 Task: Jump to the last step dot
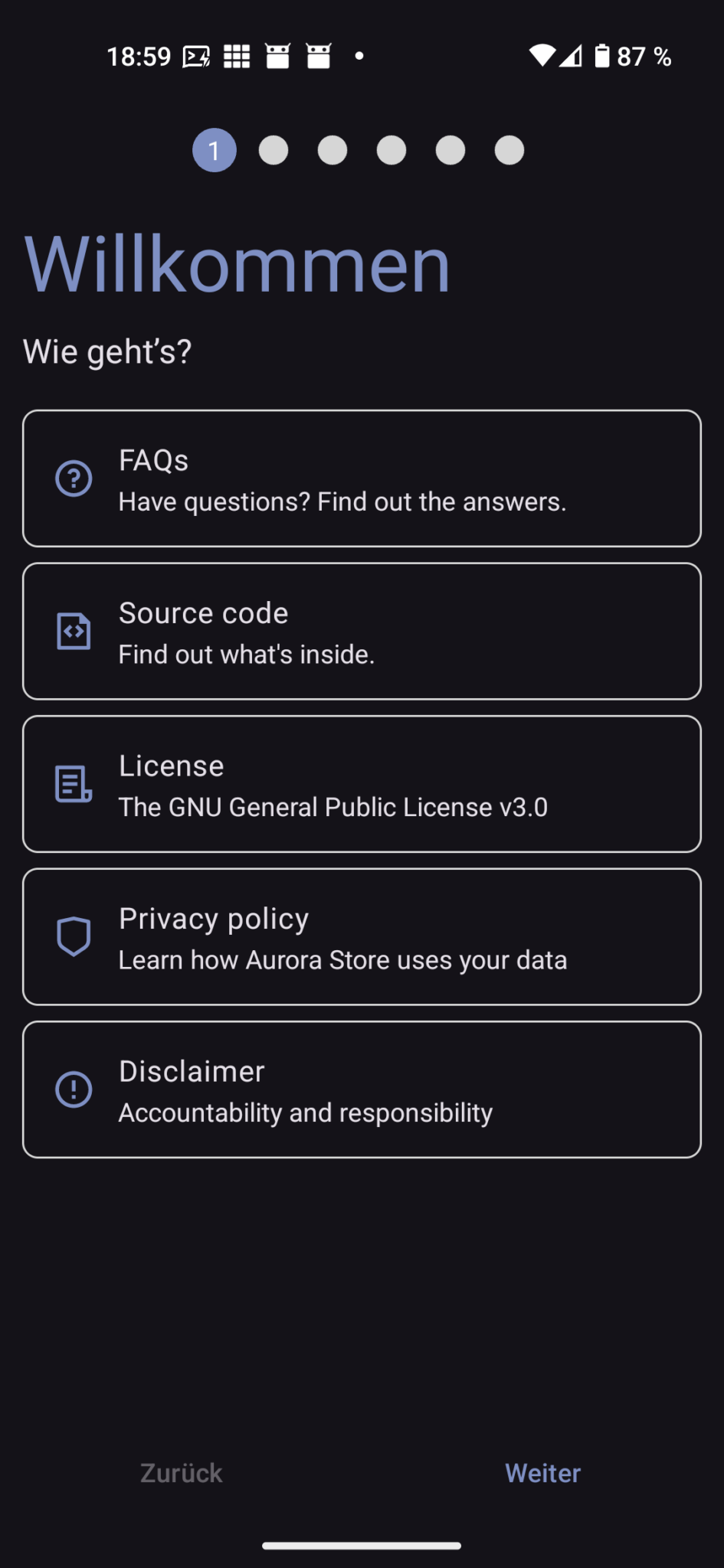(x=509, y=150)
